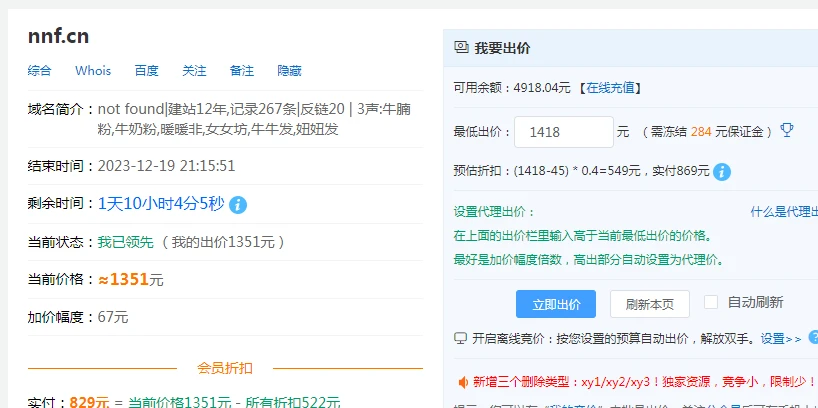
Task: Enable the 自动刷新 checkbox
Action: point(711,302)
